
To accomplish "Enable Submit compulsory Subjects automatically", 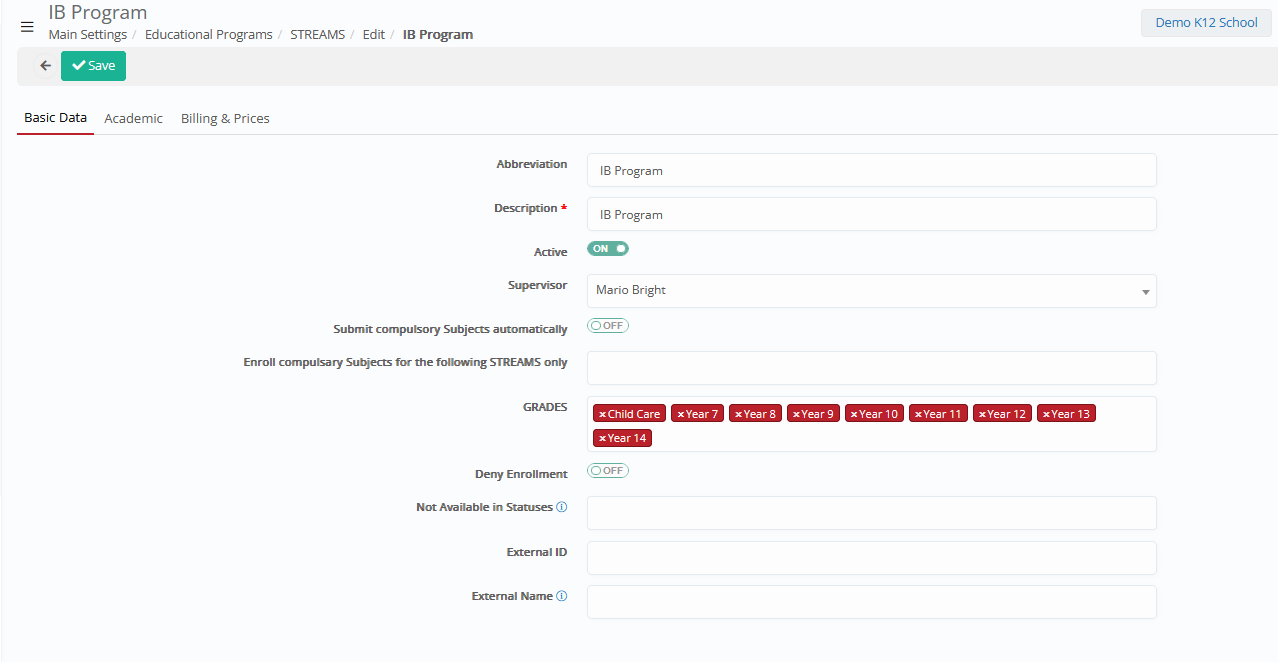I will point(608,325).
